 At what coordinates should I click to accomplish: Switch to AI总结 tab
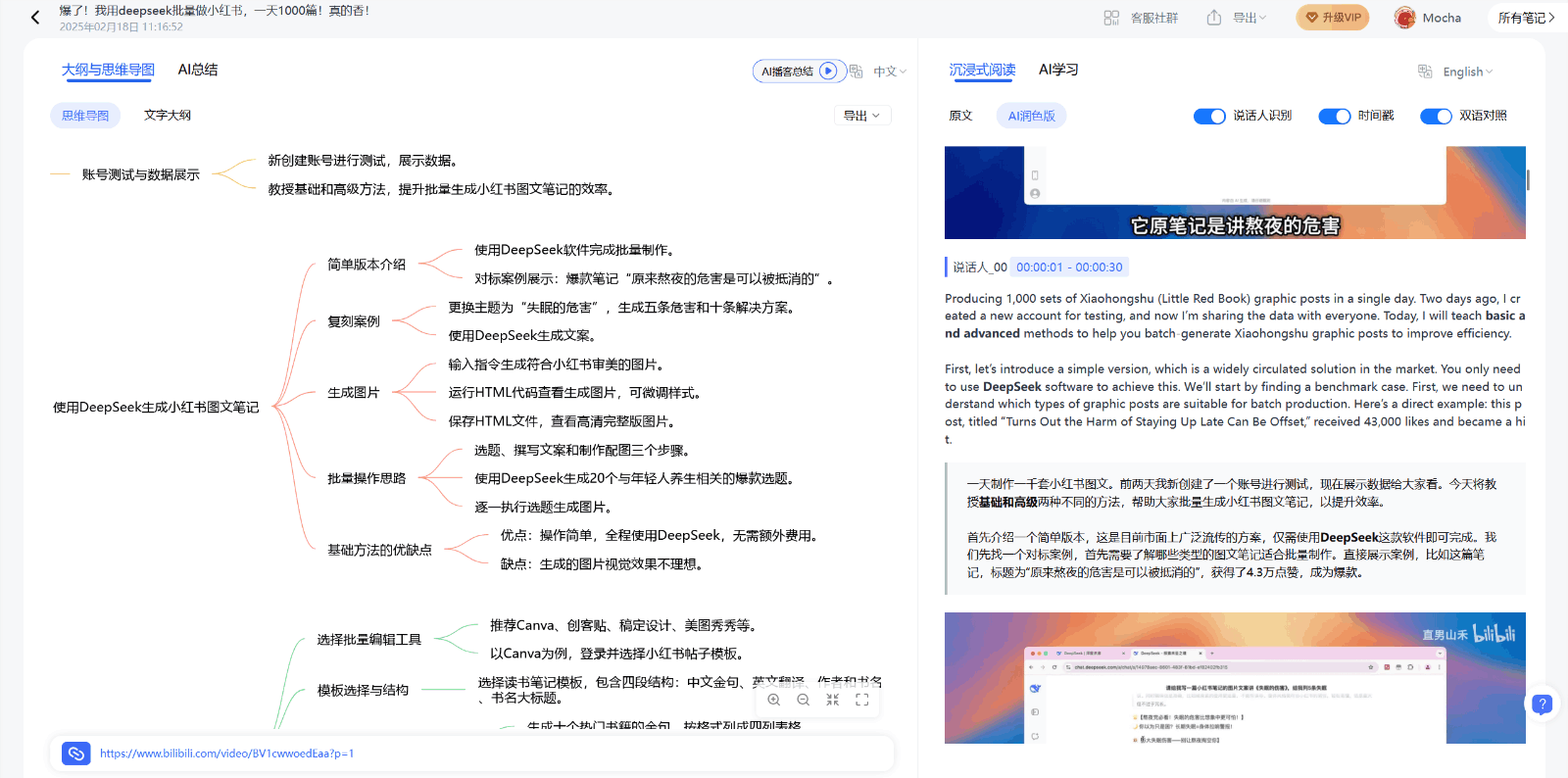click(x=198, y=70)
